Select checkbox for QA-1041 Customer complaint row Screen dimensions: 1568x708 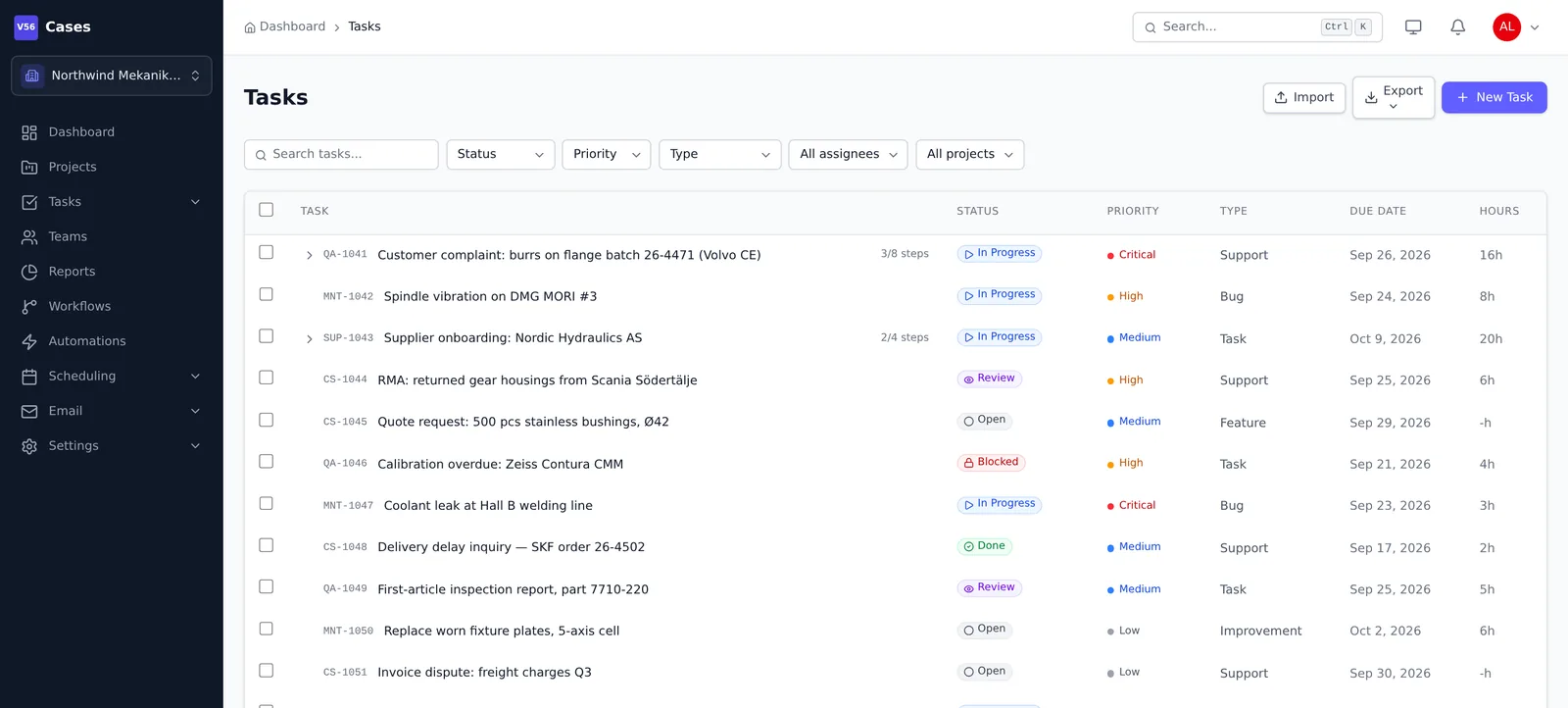[x=266, y=252]
